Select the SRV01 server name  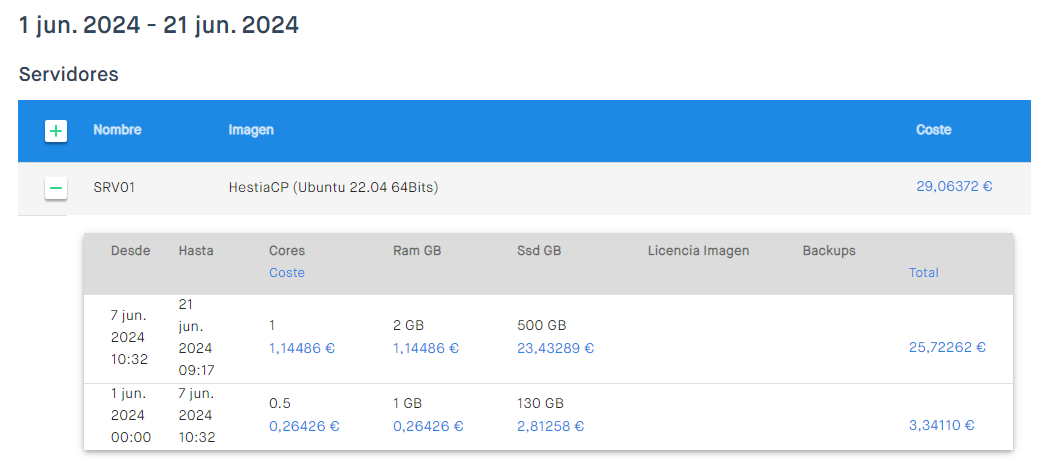[x=114, y=188]
